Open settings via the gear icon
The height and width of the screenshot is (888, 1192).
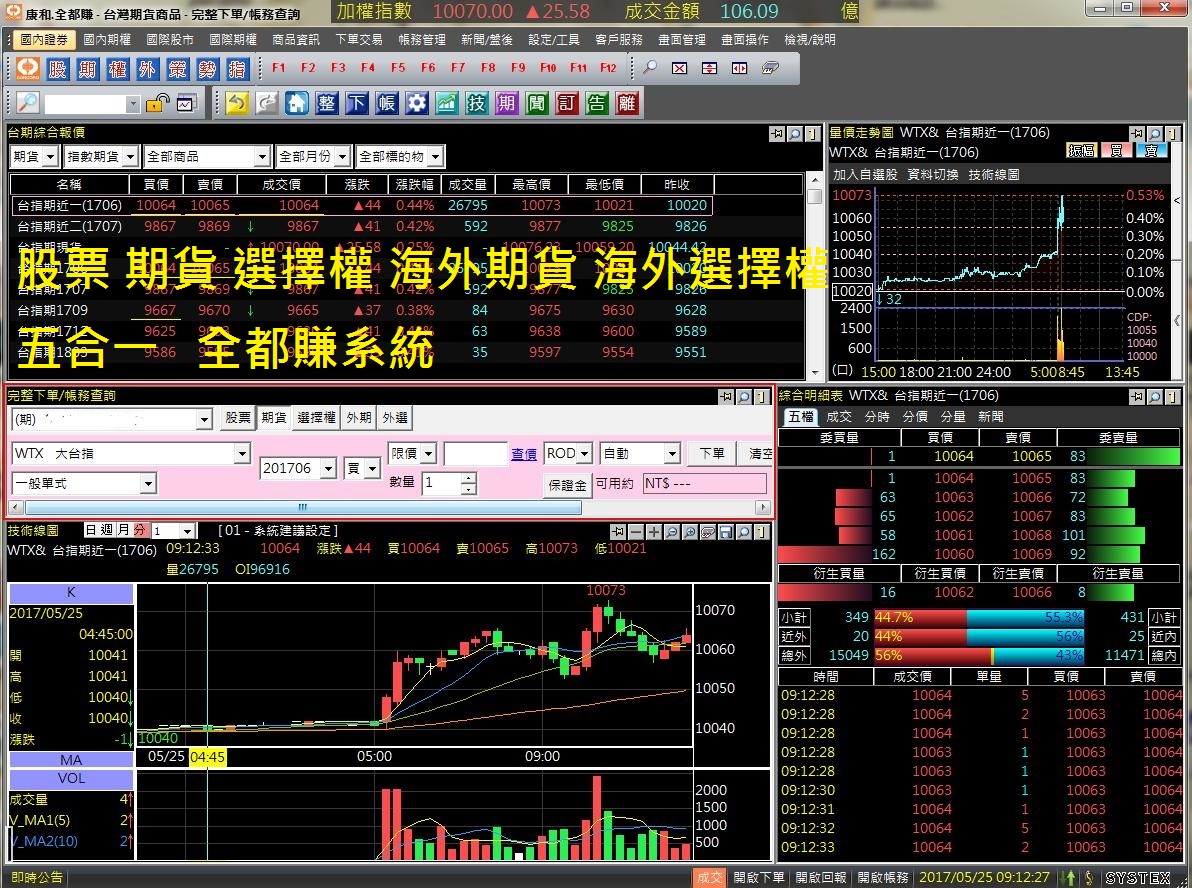tap(417, 103)
